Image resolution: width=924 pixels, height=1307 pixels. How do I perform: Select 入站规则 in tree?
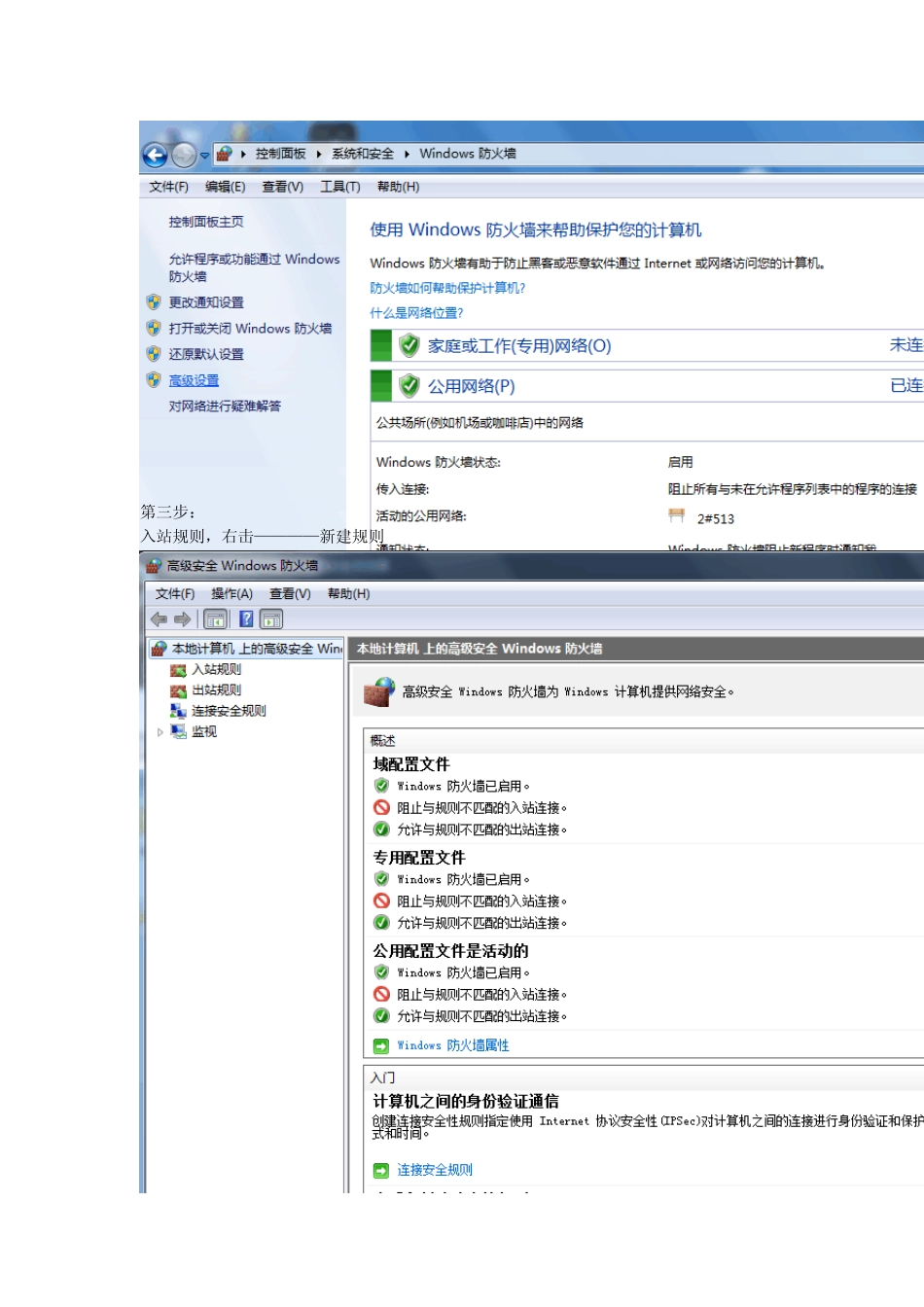pos(216,669)
